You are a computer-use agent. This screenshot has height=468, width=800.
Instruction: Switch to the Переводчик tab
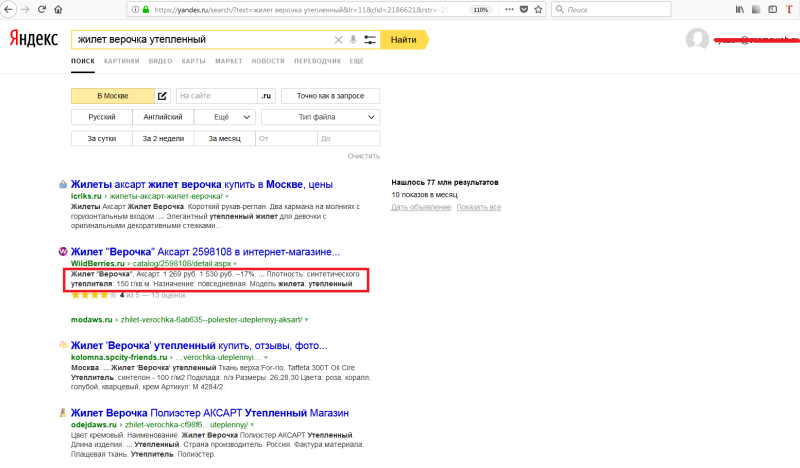[x=317, y=61]
